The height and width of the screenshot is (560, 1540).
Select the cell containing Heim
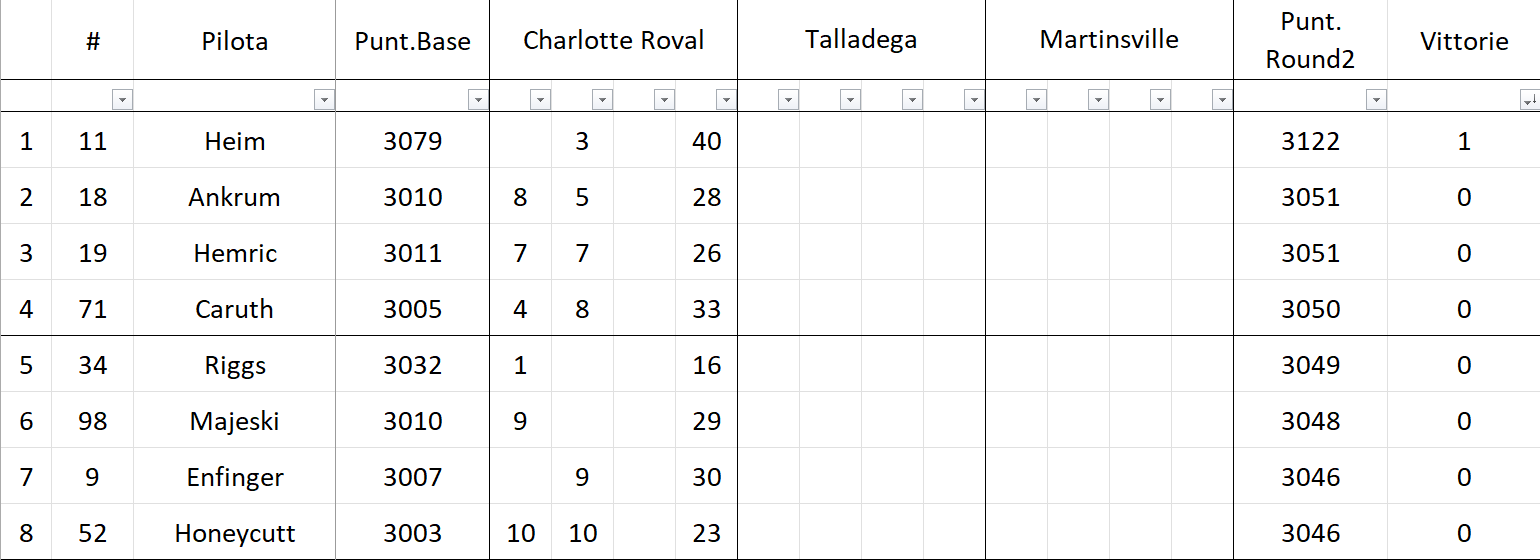[x=234, y=141]
